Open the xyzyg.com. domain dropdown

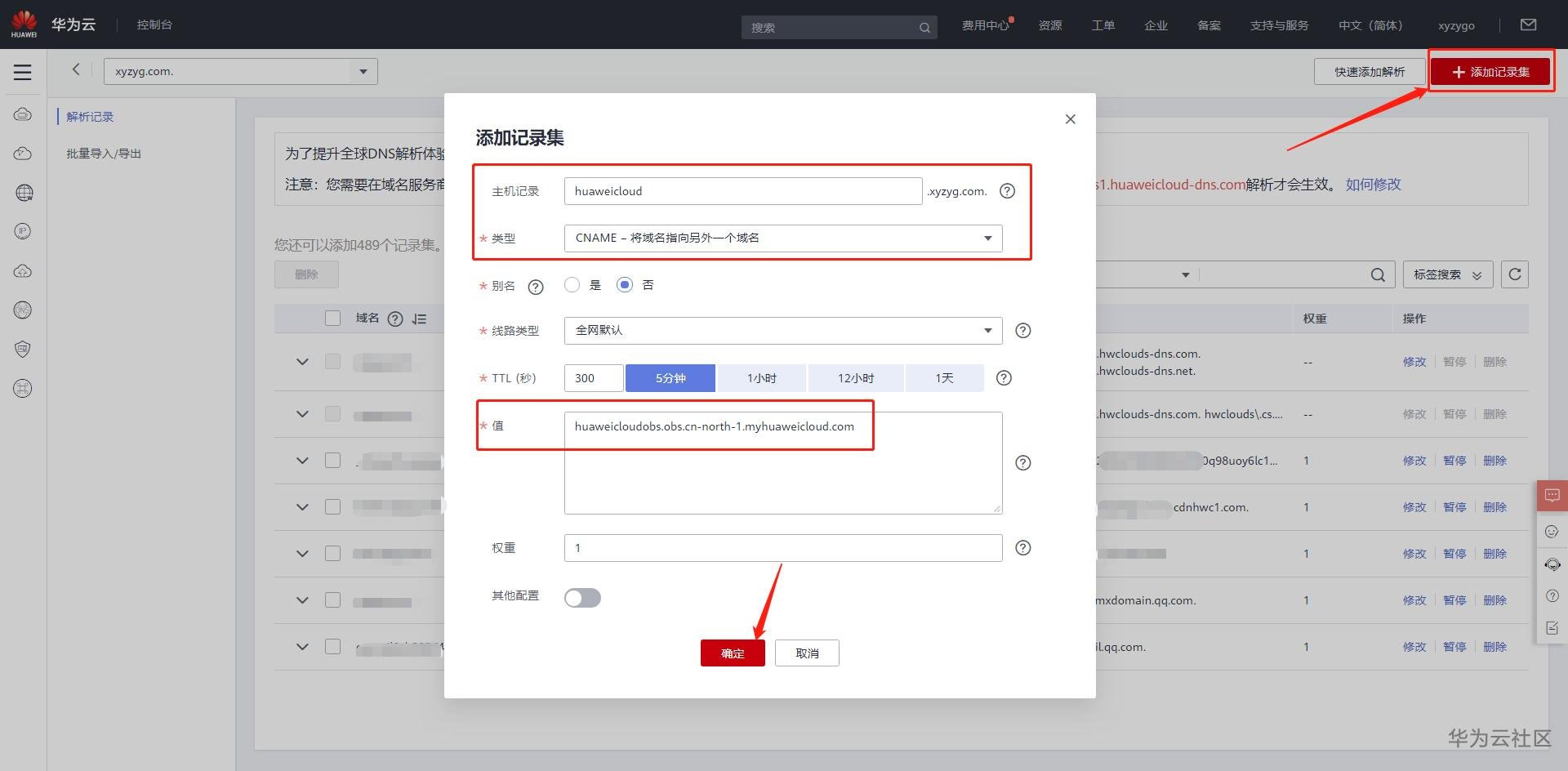(x=241, y=72)
